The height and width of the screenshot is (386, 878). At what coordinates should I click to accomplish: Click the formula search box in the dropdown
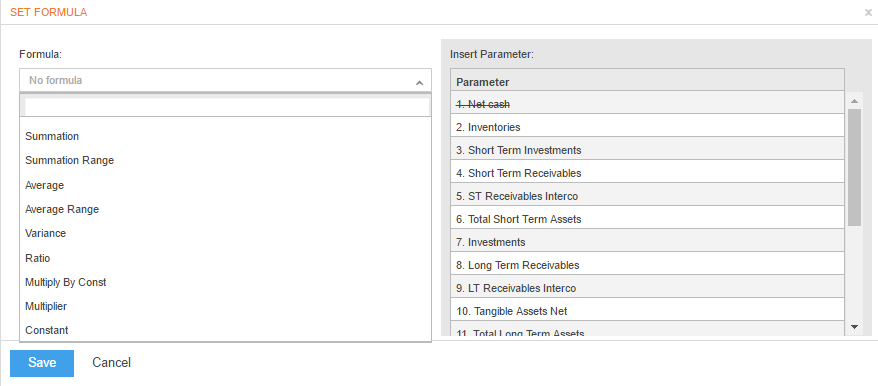tap(227, 106)
